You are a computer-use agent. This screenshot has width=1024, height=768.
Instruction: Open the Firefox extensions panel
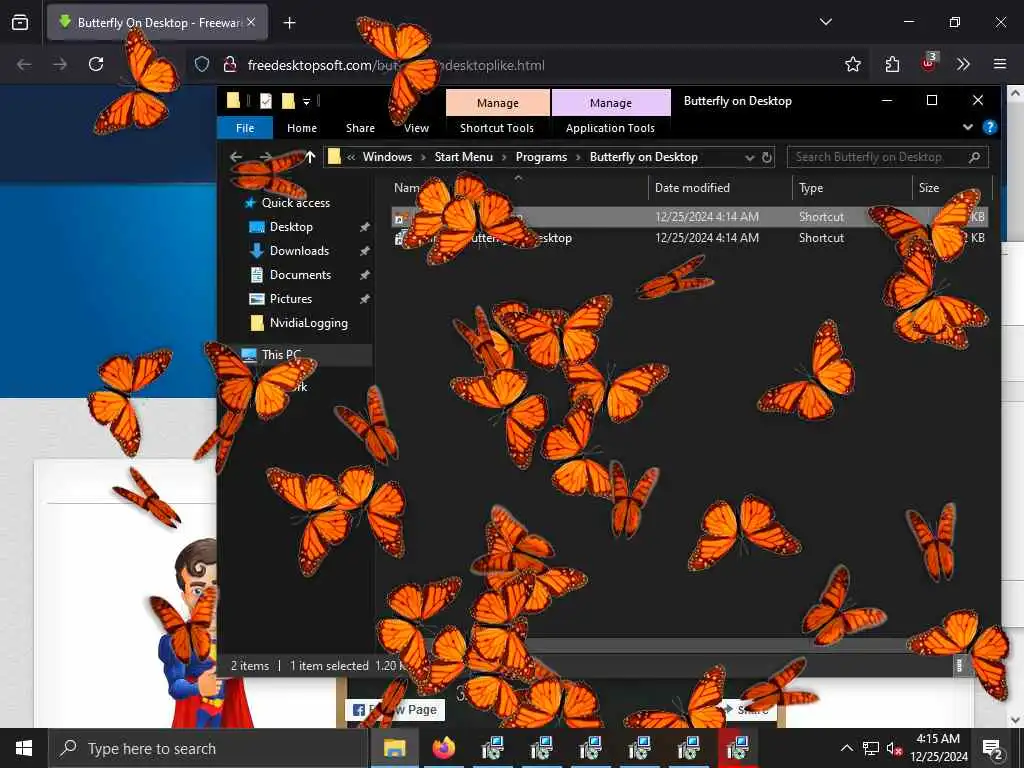tap(892, 64)
